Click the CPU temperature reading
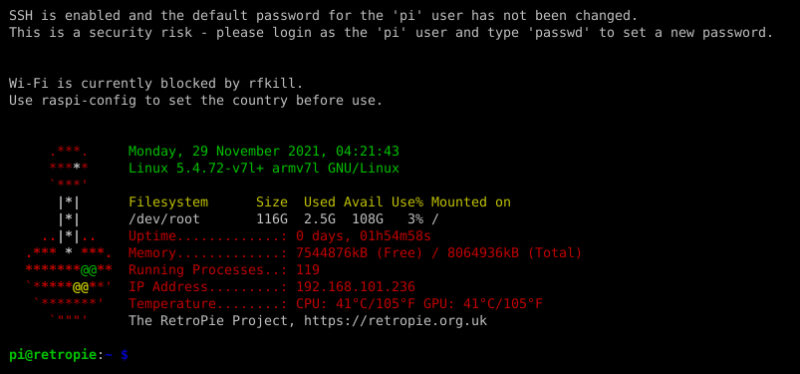Viewport: 800px width, 374px height. pos(356,304)
